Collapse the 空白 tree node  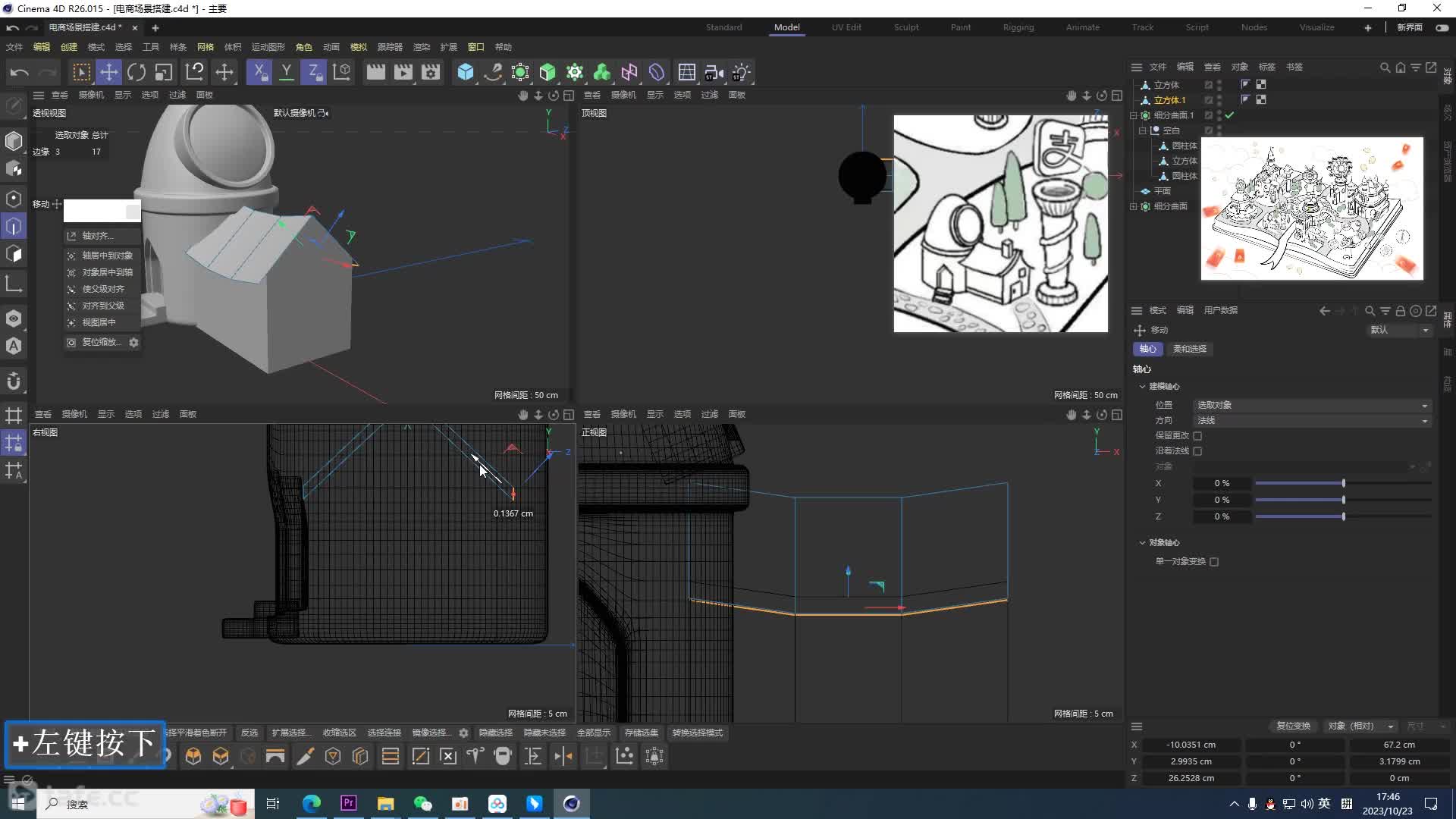click(1143, 131)
